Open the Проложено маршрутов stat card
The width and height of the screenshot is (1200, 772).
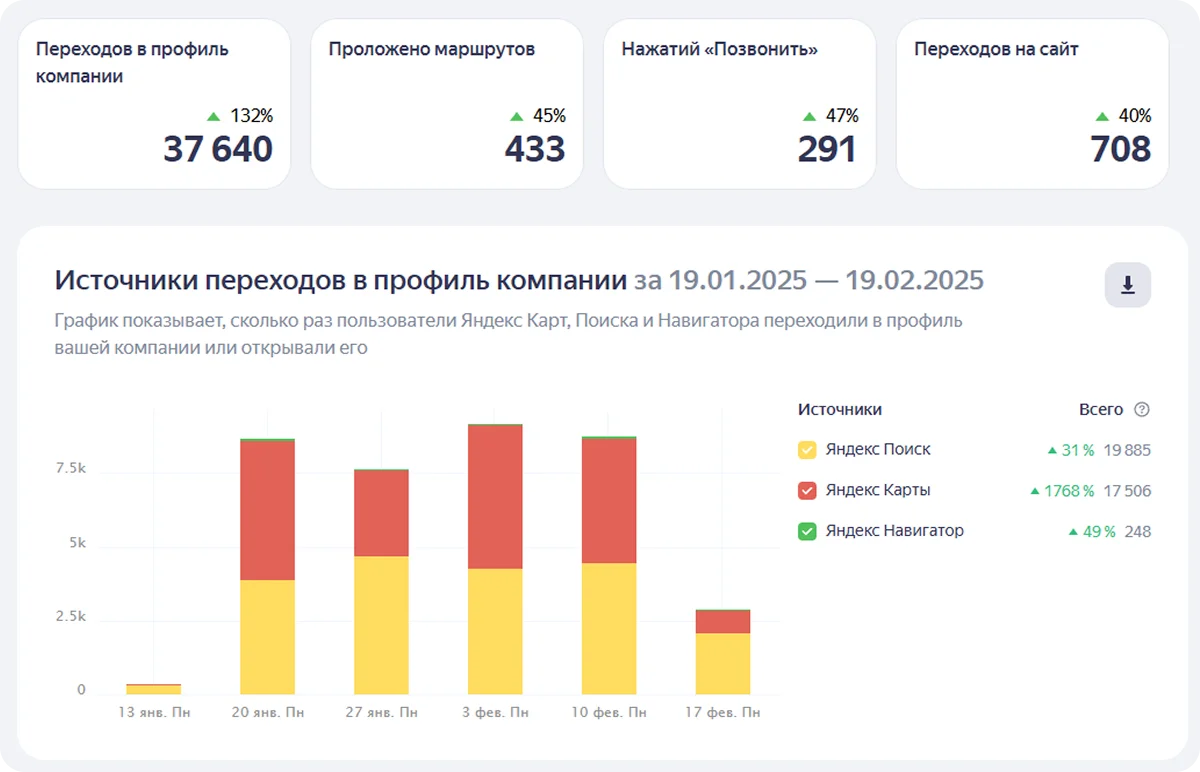(447, 104)
